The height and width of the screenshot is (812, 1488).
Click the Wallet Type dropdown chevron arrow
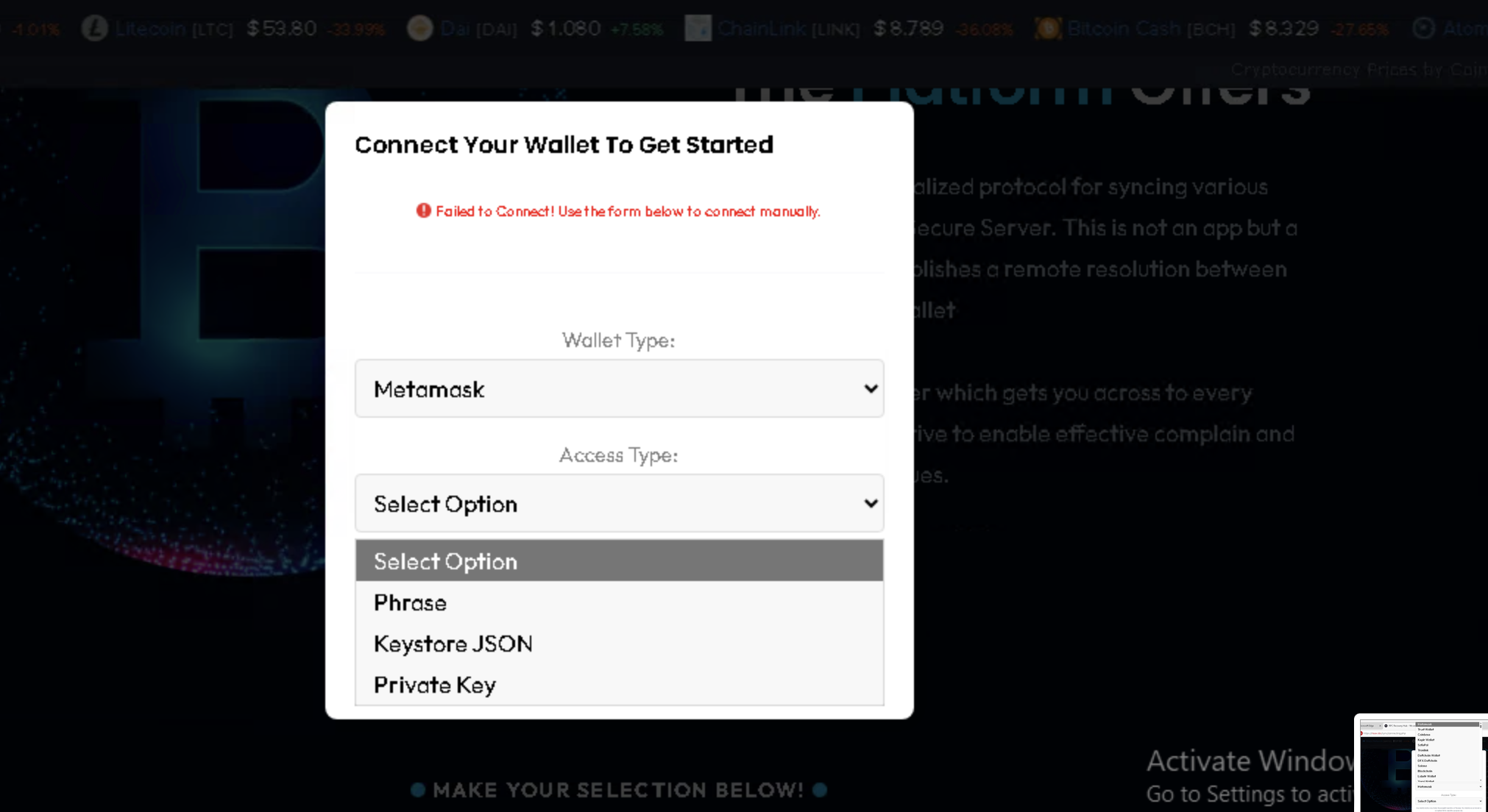[871, 389]
